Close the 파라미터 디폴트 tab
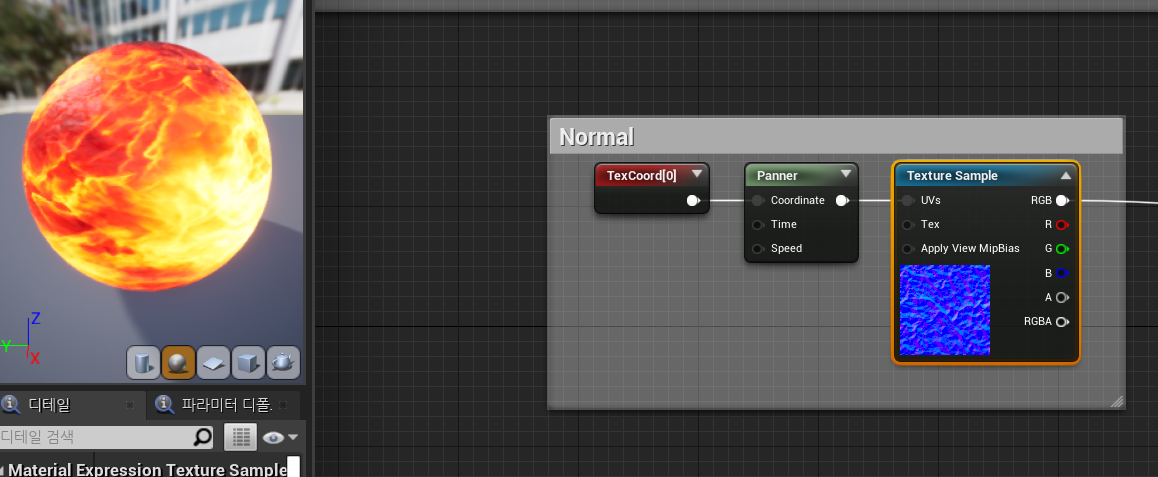 point(283,405)
